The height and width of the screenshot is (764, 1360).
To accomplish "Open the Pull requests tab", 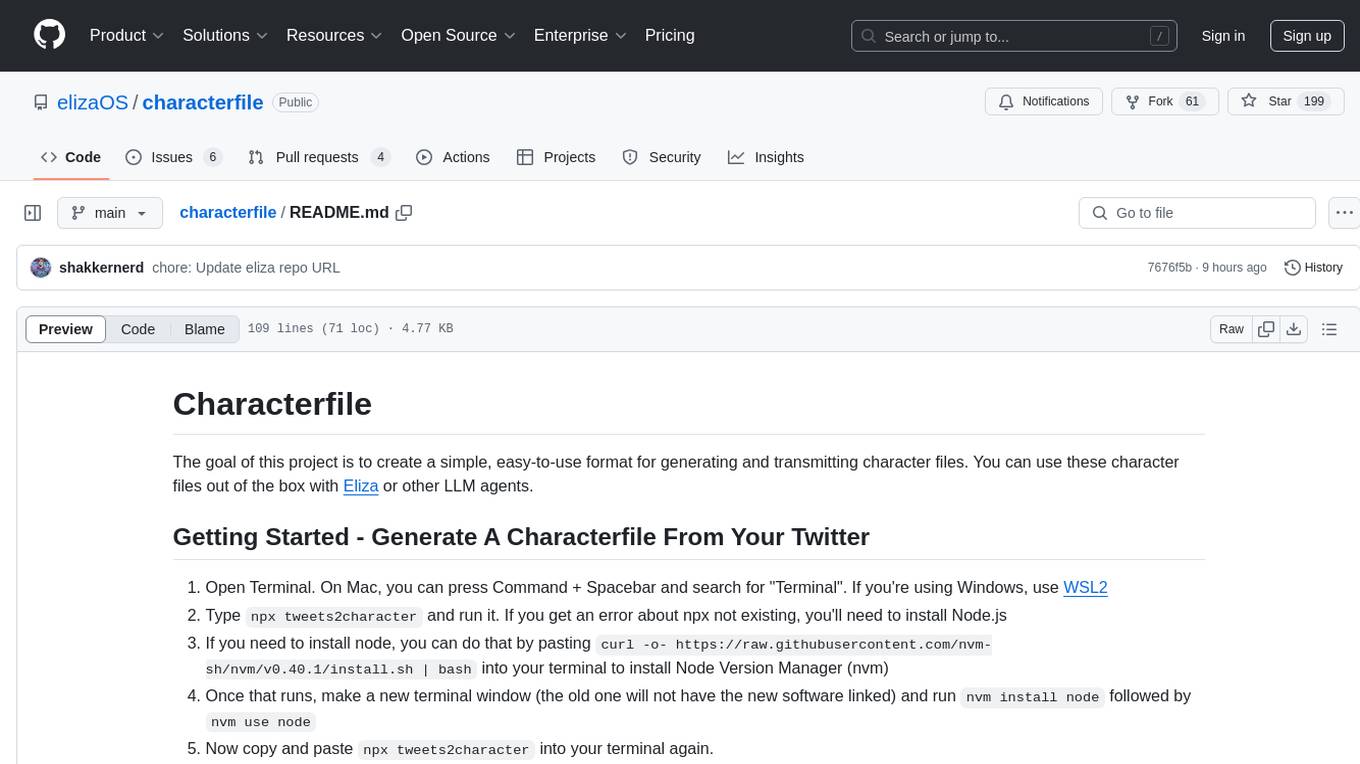I will point(318,157).
